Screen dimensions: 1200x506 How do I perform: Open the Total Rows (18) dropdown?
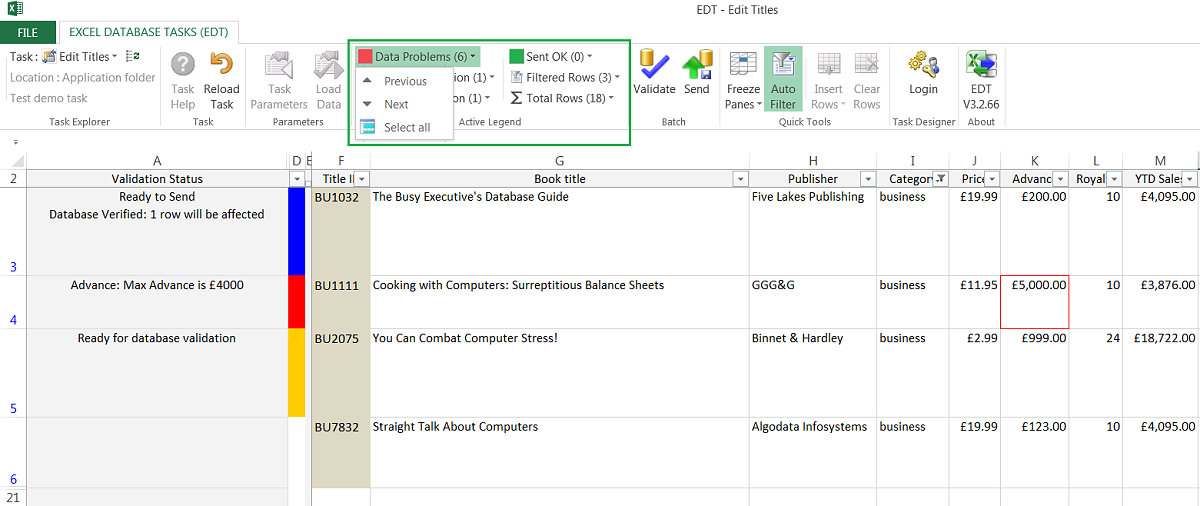tap(563, 98)
